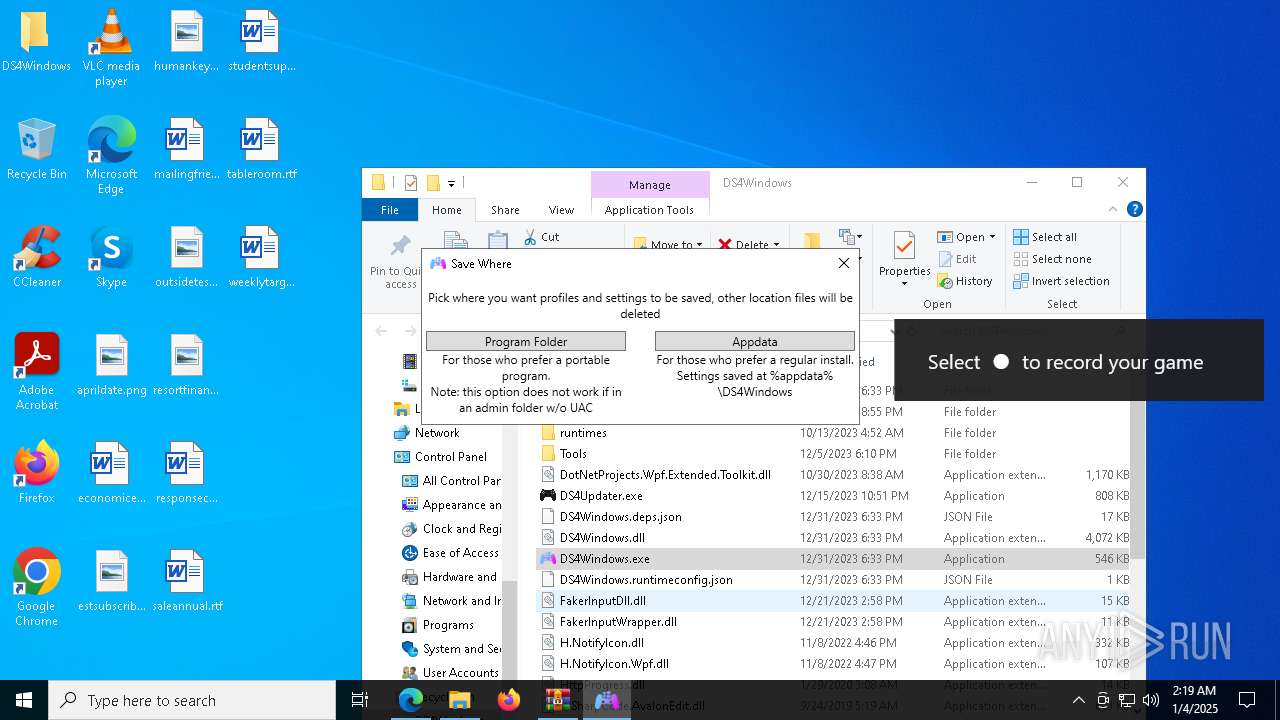Click the History button

(965, 281)
